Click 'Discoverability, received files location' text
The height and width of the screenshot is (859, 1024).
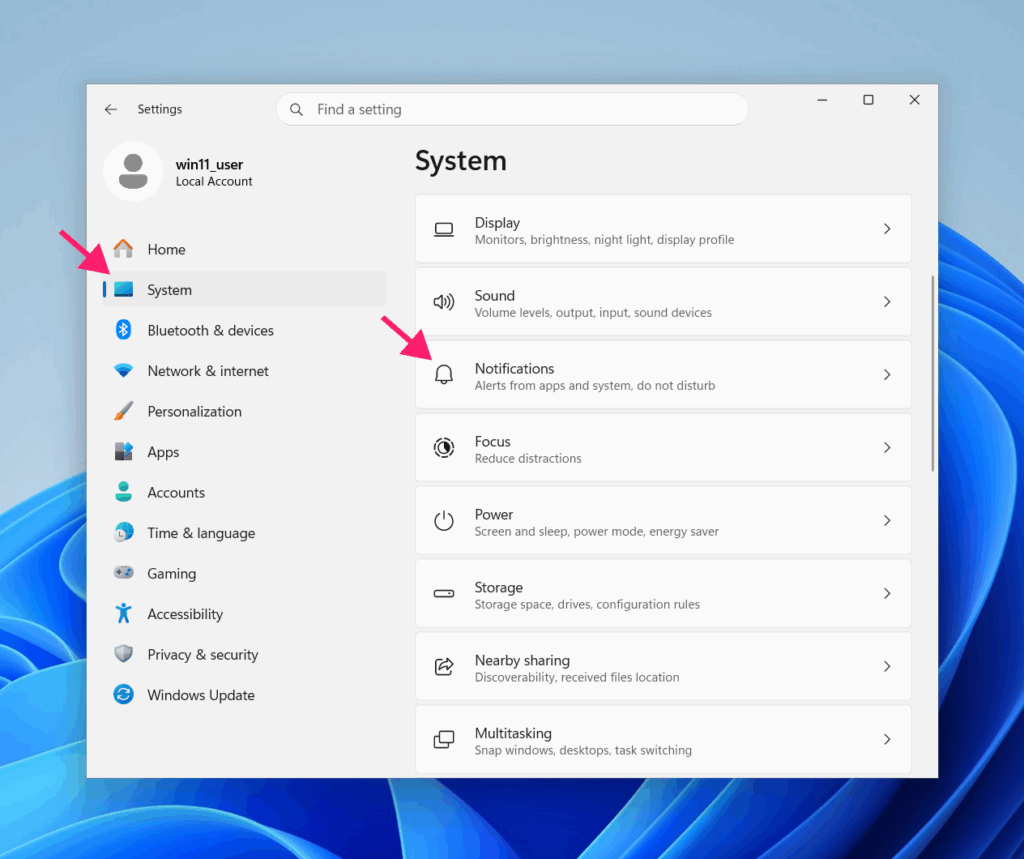(577, 677)
